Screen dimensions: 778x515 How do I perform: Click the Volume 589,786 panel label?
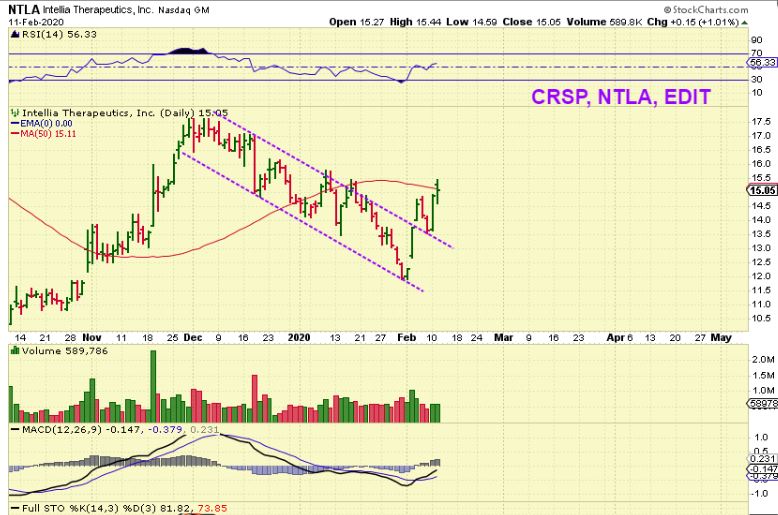coord(65,351)
